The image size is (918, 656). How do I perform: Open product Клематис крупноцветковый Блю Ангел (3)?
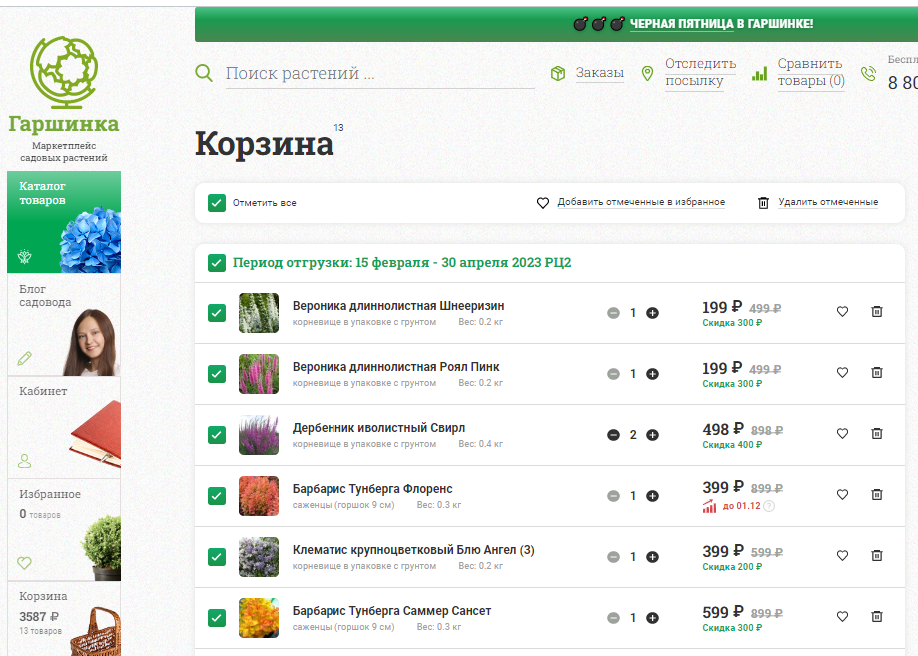pyautogui.click(x=413, y=550)
